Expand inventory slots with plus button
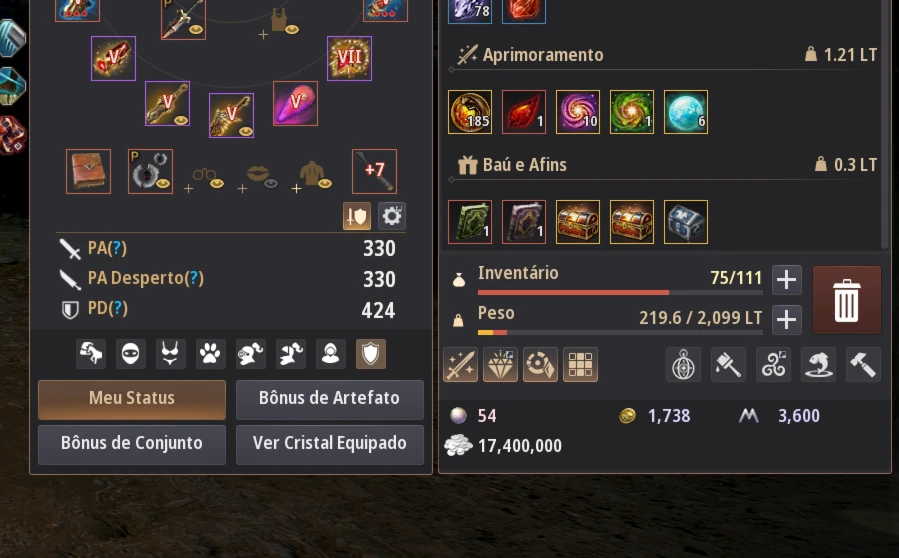Viewport: 899px width, 558px height. (x=786, y=280)
